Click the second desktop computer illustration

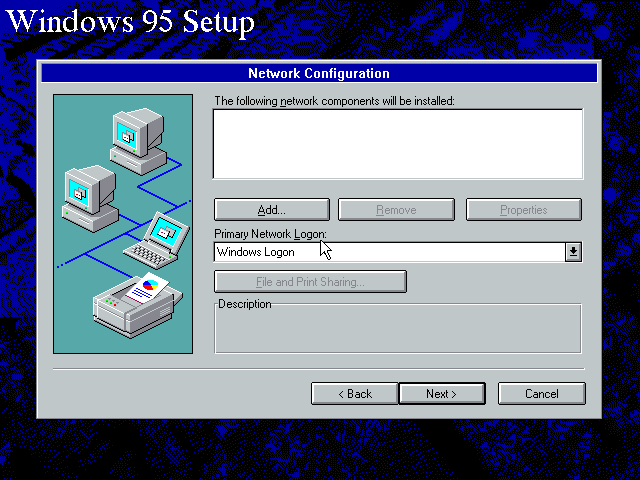click(x=90, y=198)
